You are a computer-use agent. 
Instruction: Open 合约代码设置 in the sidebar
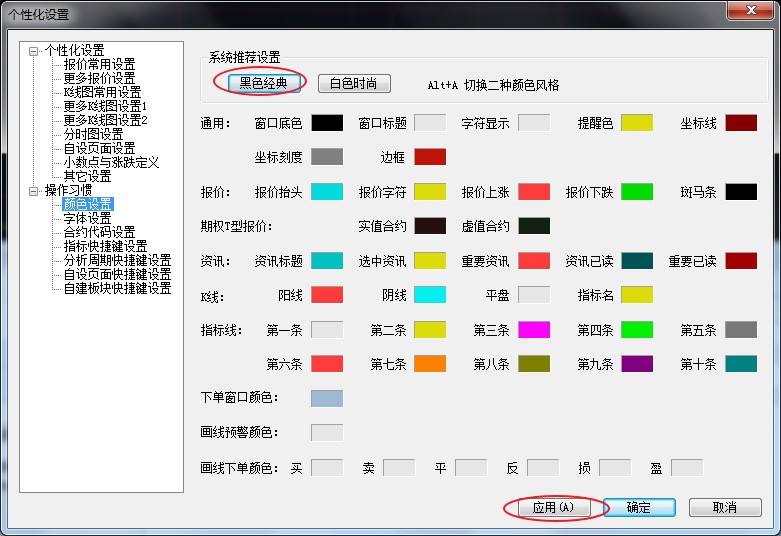click(99, 232)
